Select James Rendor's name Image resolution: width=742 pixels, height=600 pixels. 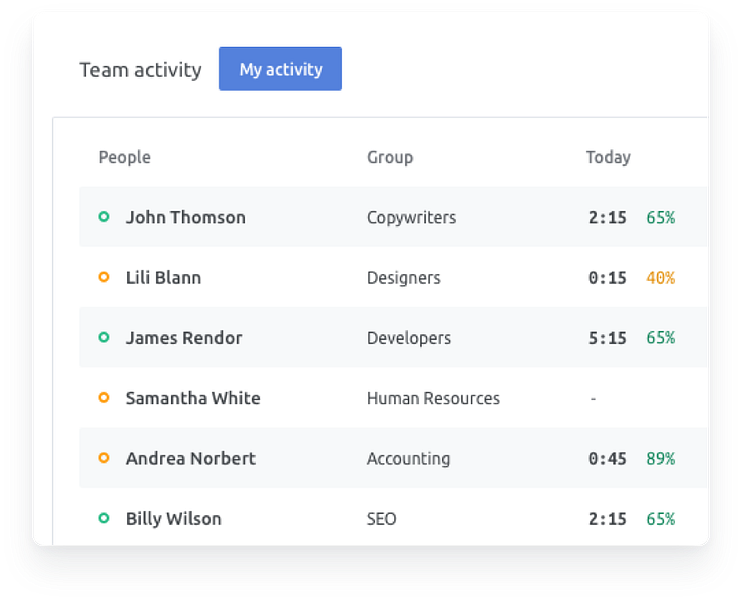[x=184, y=338]
